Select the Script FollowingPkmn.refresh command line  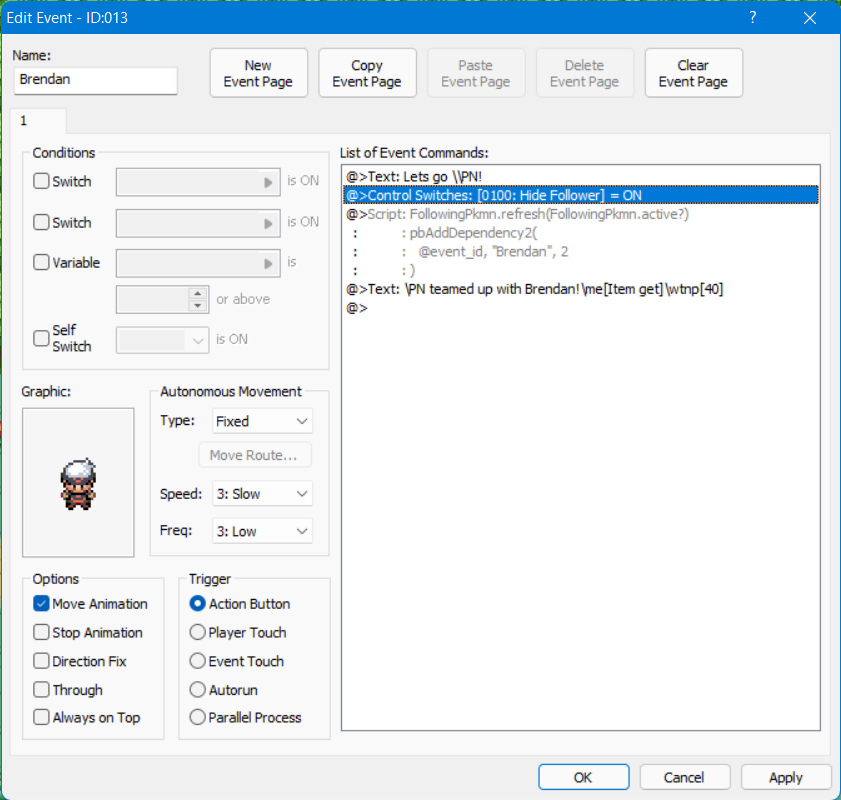click(520, 214)
